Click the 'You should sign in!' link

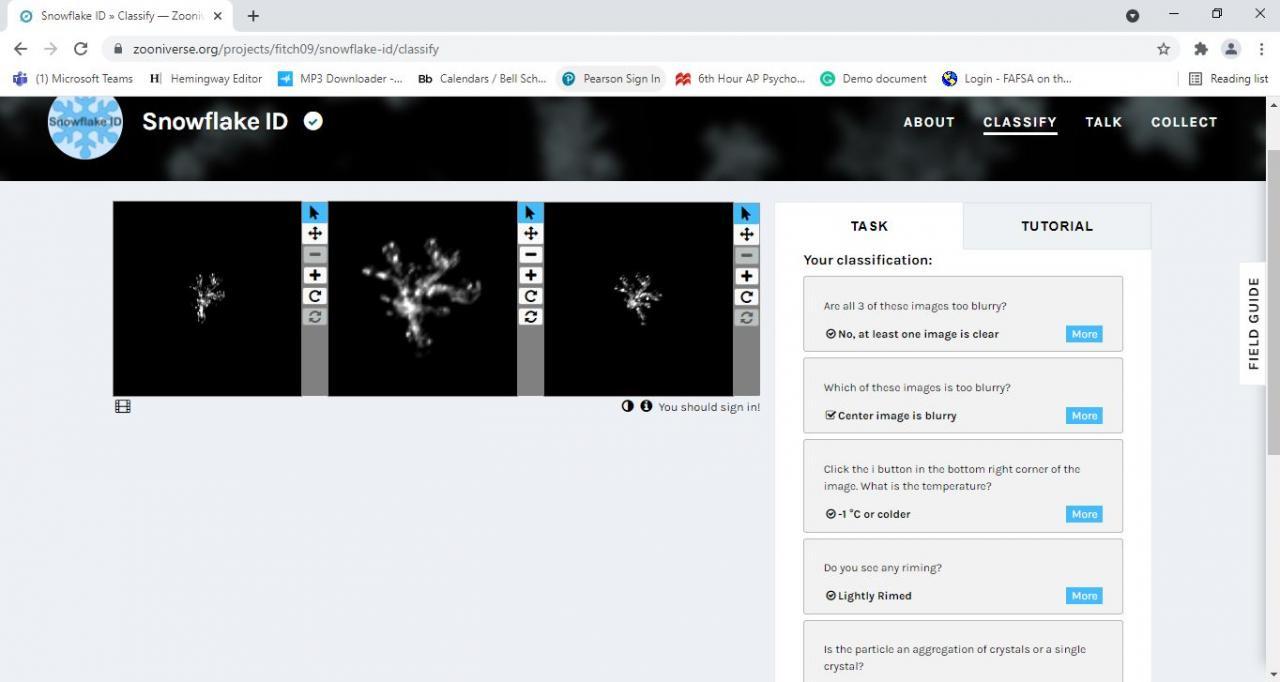(709, 407)
